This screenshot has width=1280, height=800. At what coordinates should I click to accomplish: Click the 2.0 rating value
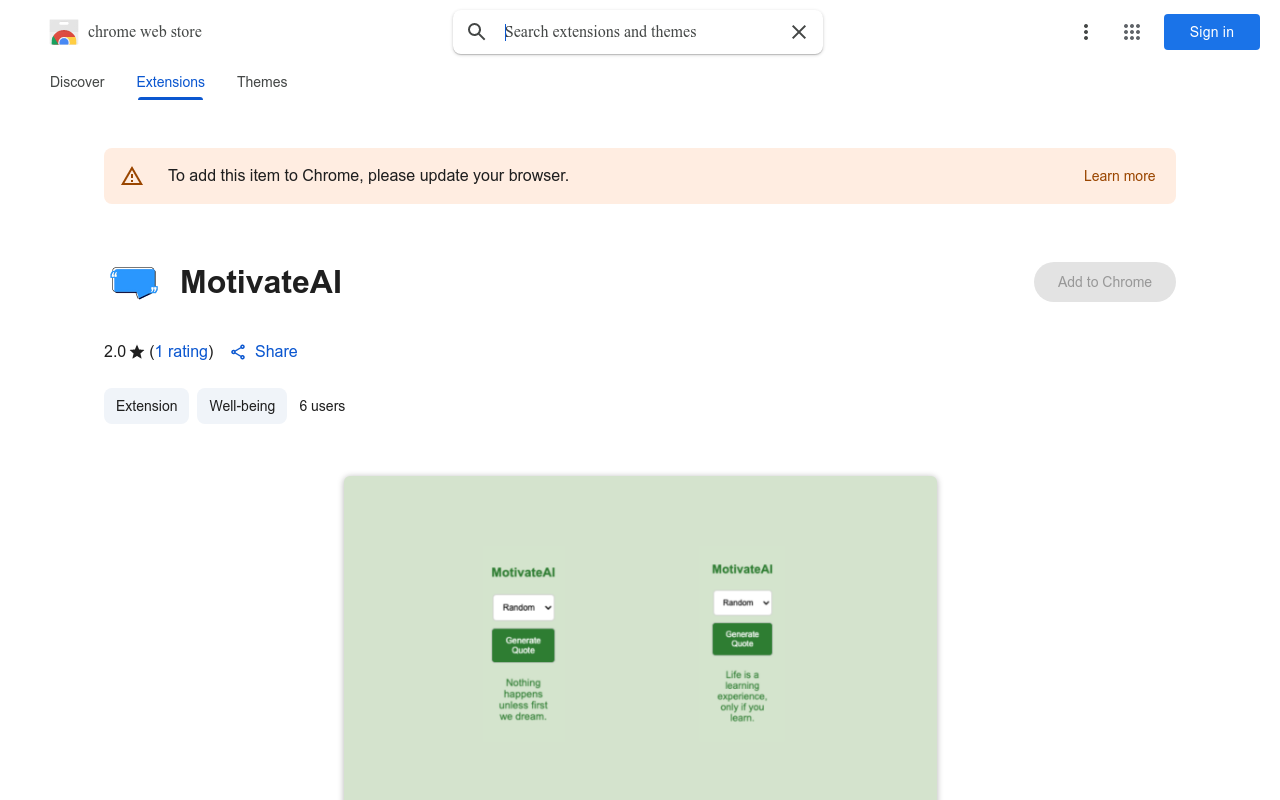coord(115,351)
